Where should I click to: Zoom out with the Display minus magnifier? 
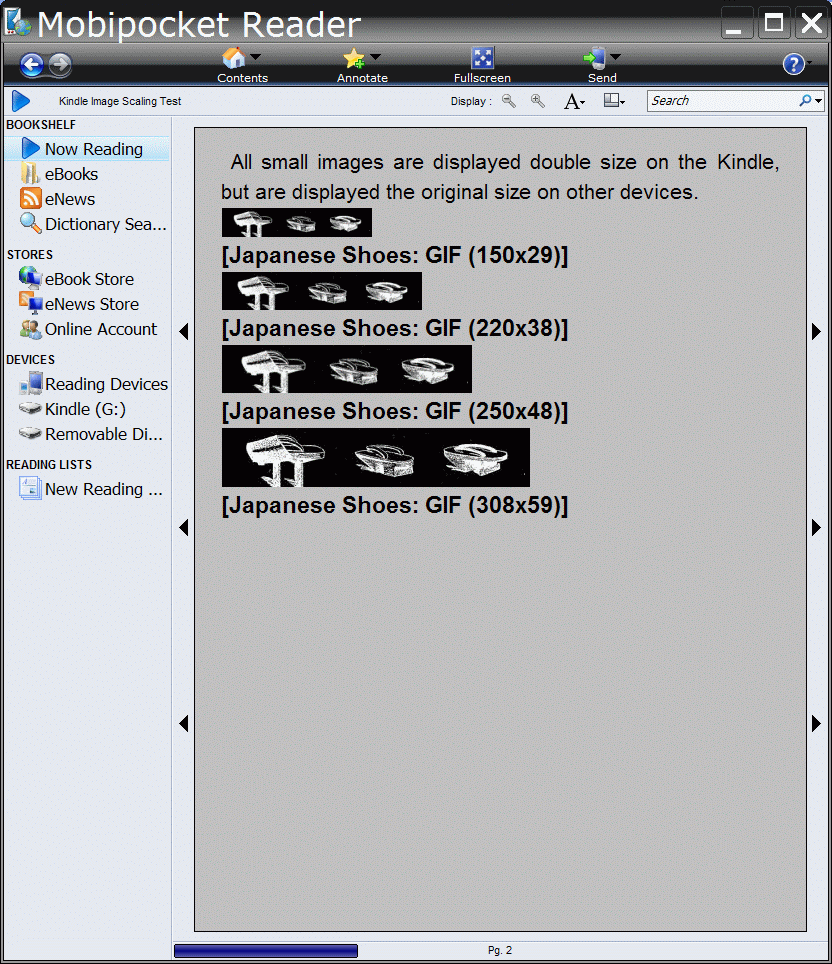pyautogui.click(x=509, y=101)
